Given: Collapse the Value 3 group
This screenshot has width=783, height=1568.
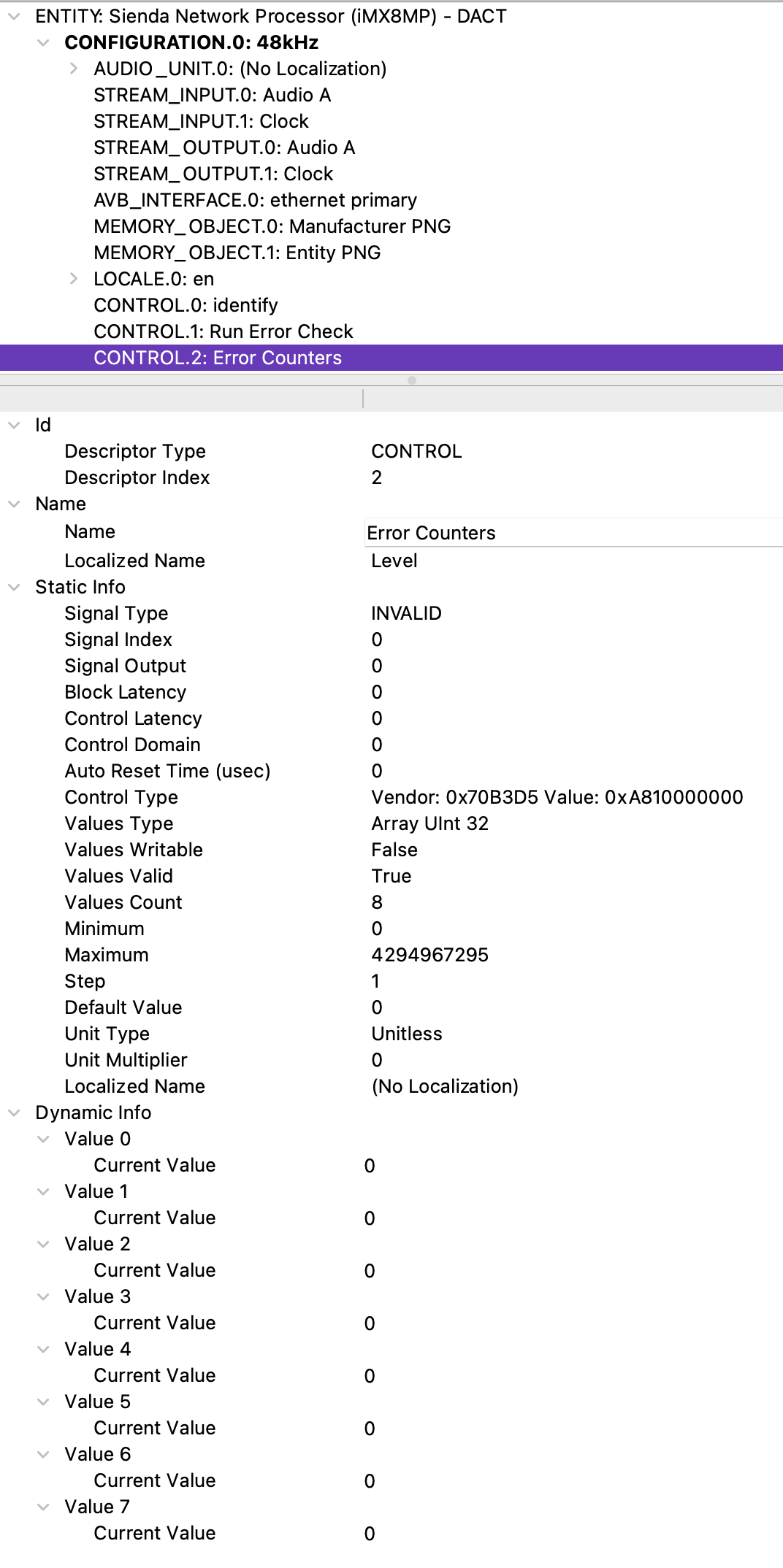Looking at the screenshot, I should 43,1296.
